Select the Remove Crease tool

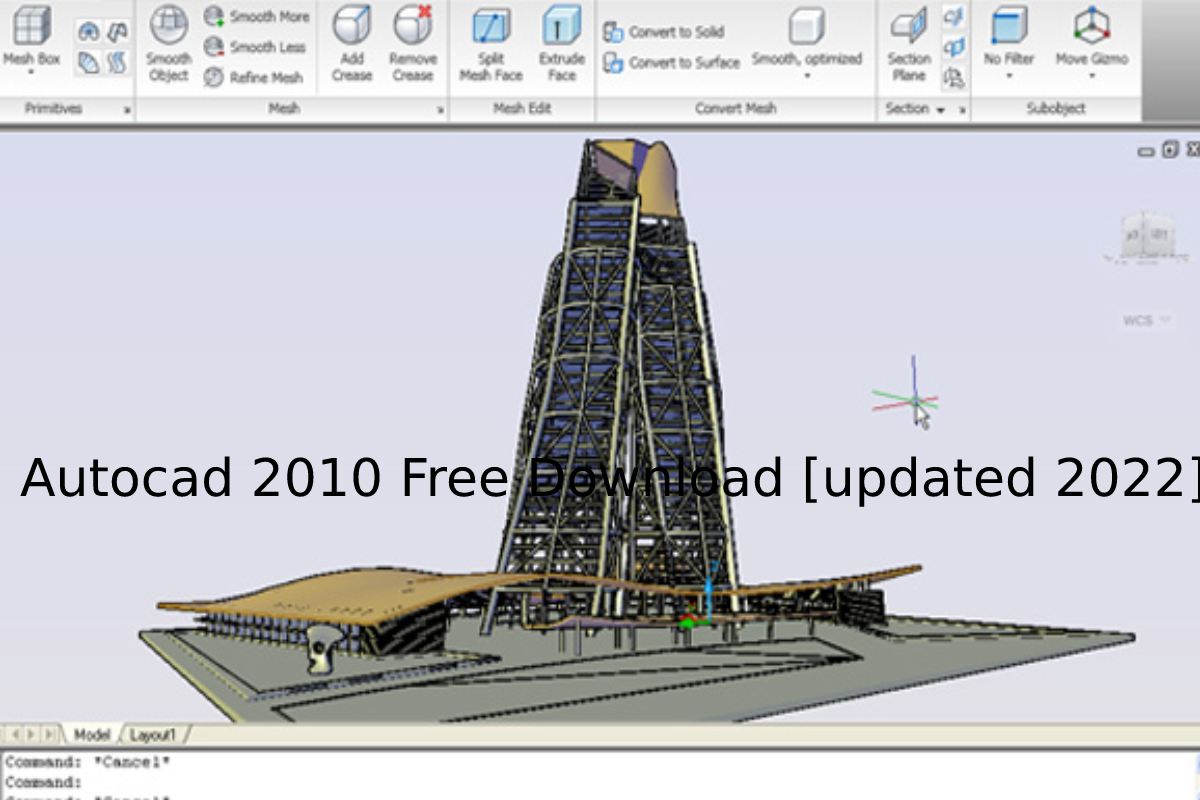tap(413, 43)
